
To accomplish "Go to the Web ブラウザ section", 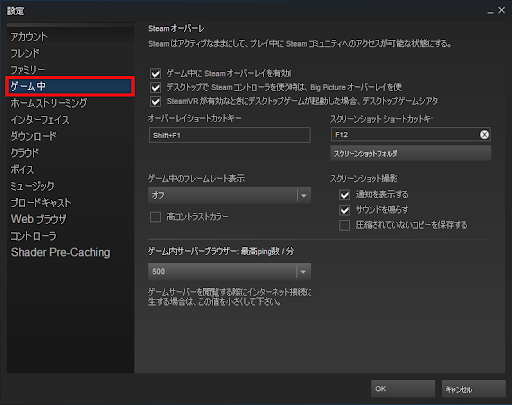I will click(38, 219).
